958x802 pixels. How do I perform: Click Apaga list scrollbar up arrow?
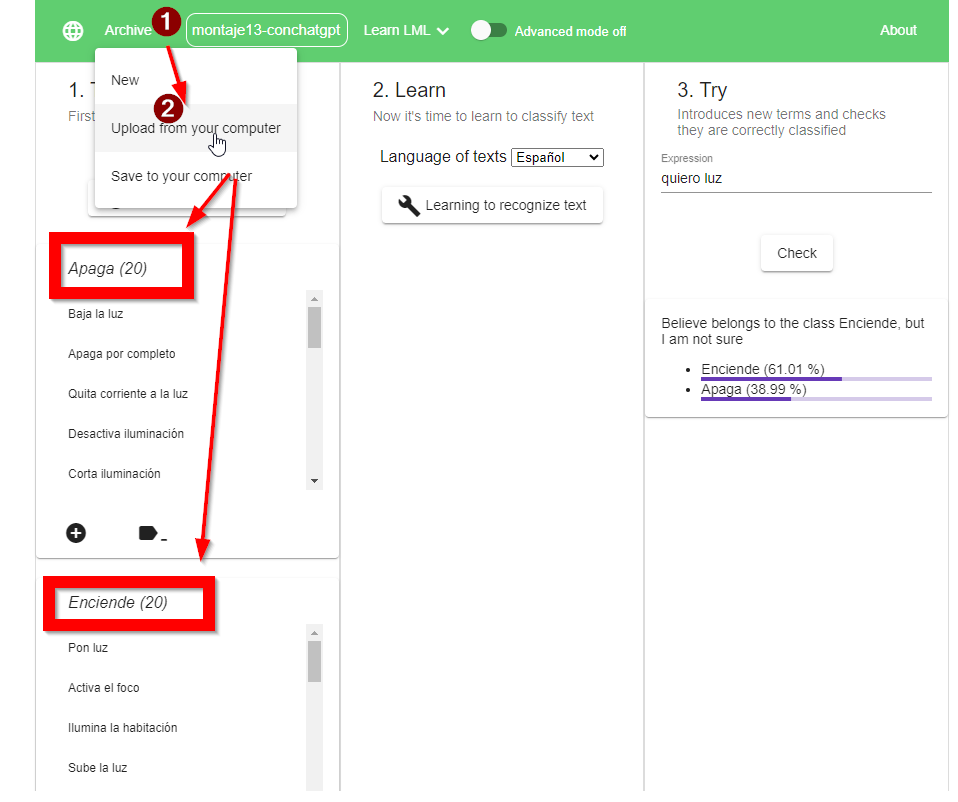tap(315, 299)
